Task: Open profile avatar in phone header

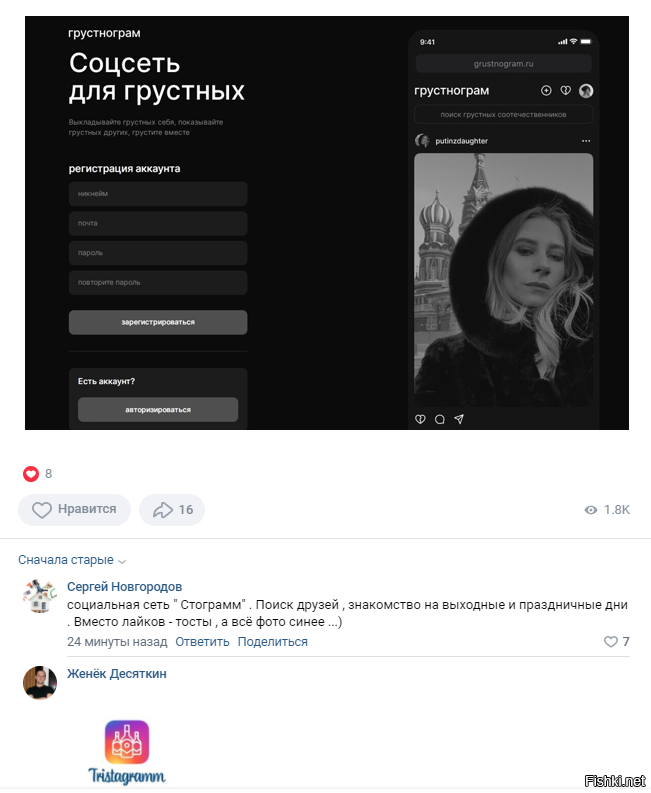Action: tap(586, 91)
